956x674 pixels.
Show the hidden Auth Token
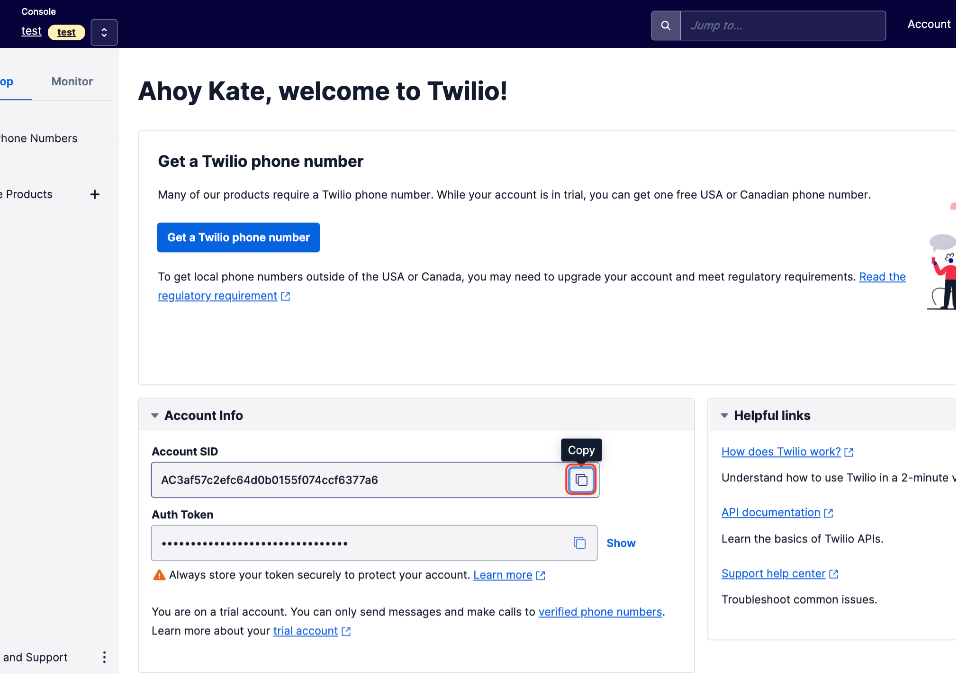point(621,543)
